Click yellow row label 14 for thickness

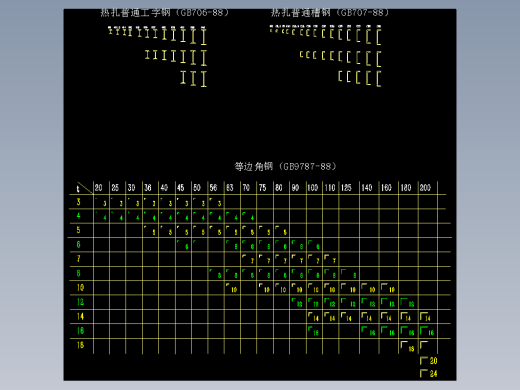click(80, 316)
